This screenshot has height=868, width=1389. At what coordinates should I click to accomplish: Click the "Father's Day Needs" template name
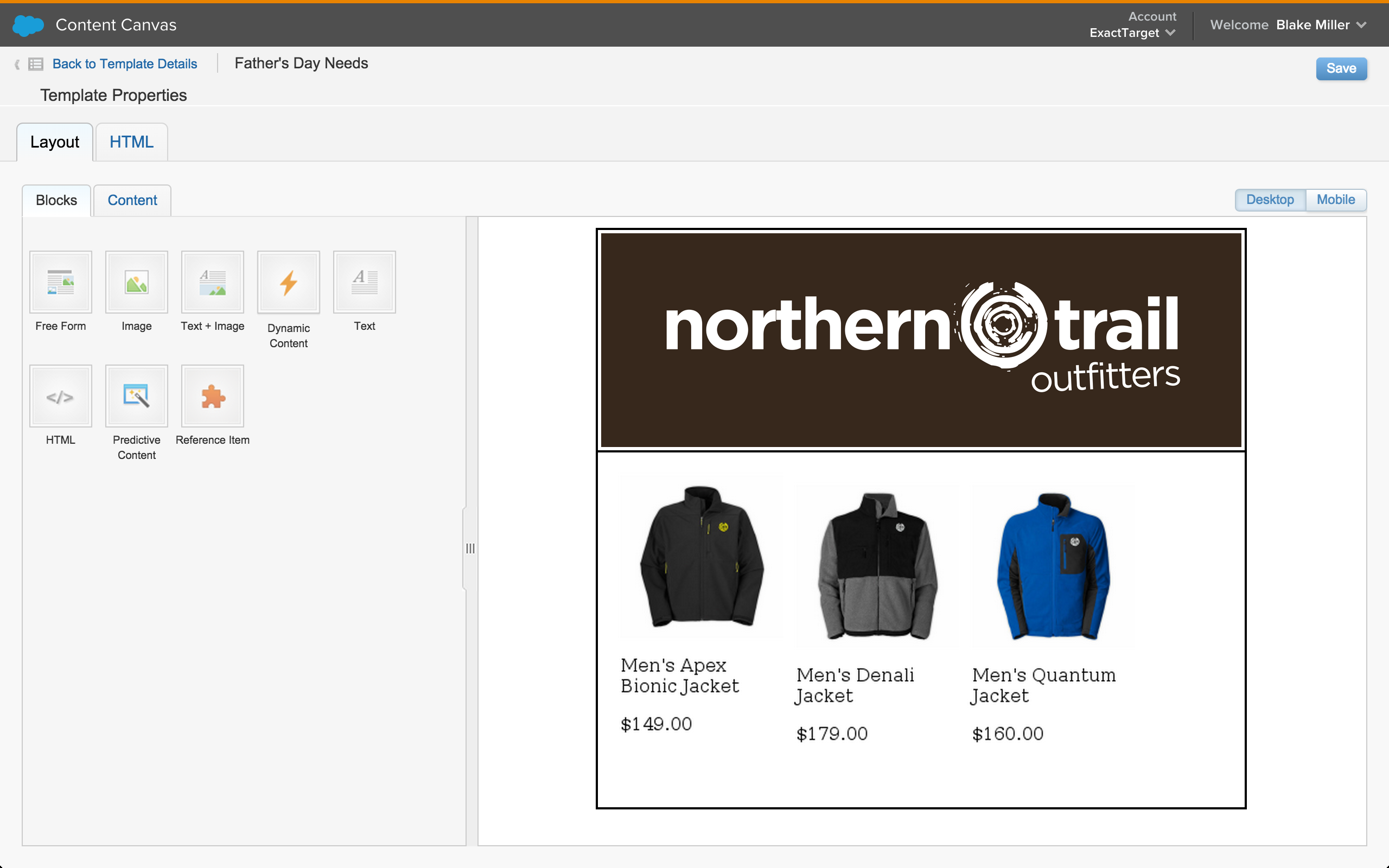[301, 63]
